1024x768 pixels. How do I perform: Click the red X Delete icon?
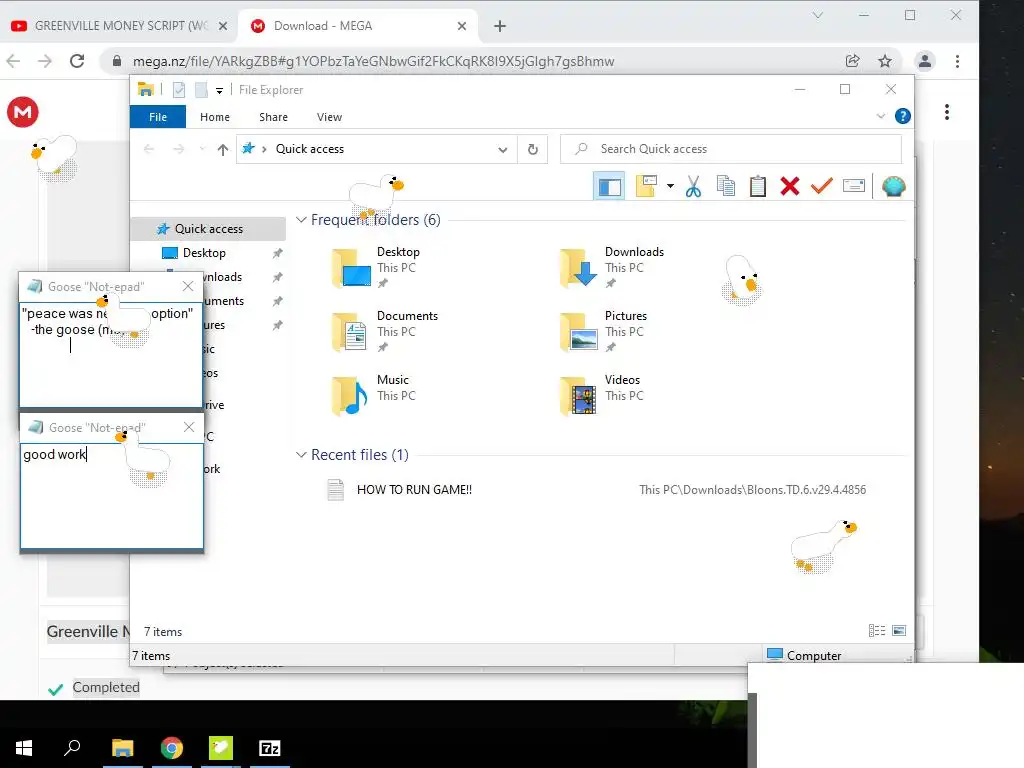(x=790, y=187)
